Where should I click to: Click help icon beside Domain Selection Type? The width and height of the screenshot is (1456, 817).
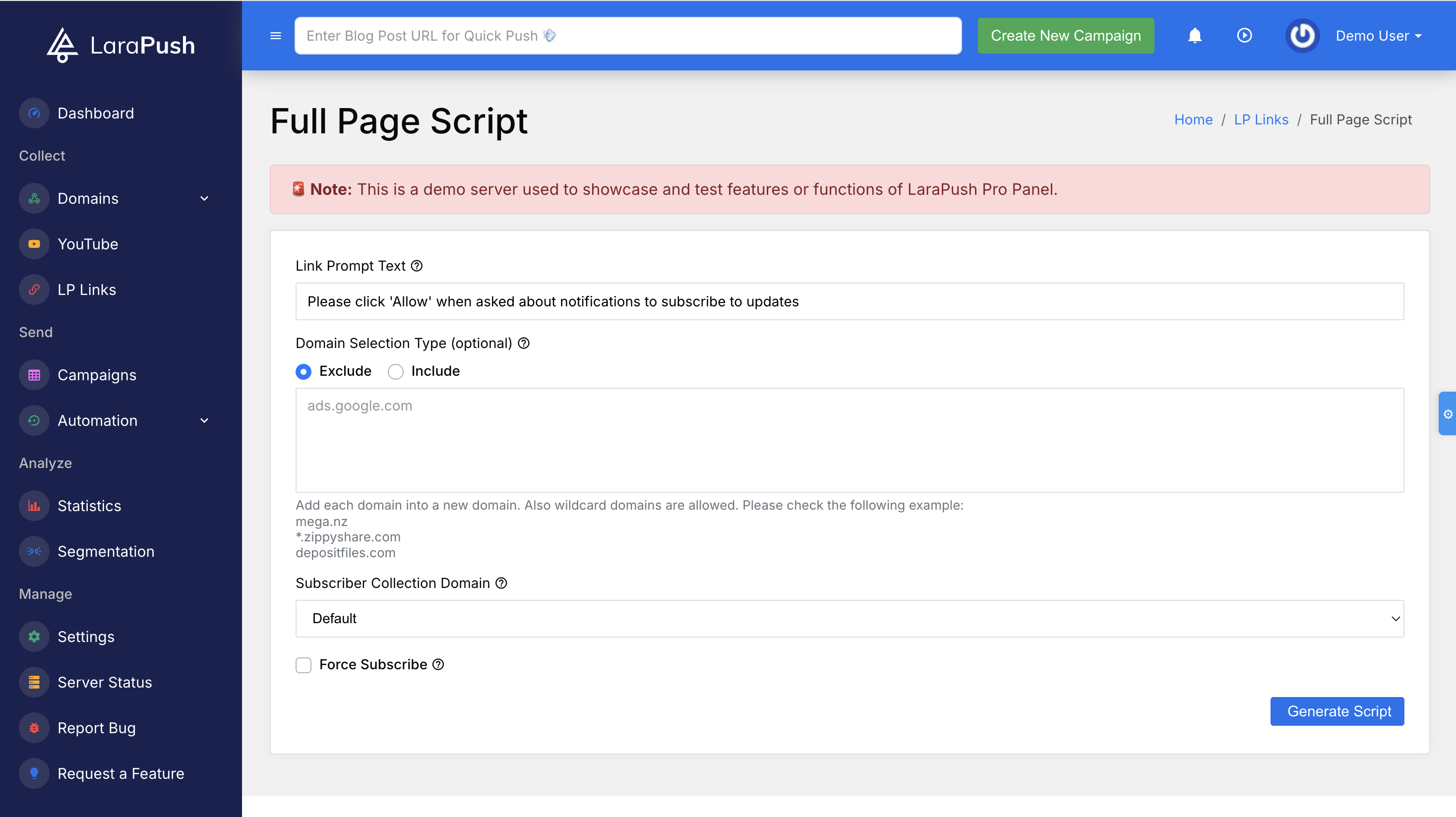(x=524, y=343)
